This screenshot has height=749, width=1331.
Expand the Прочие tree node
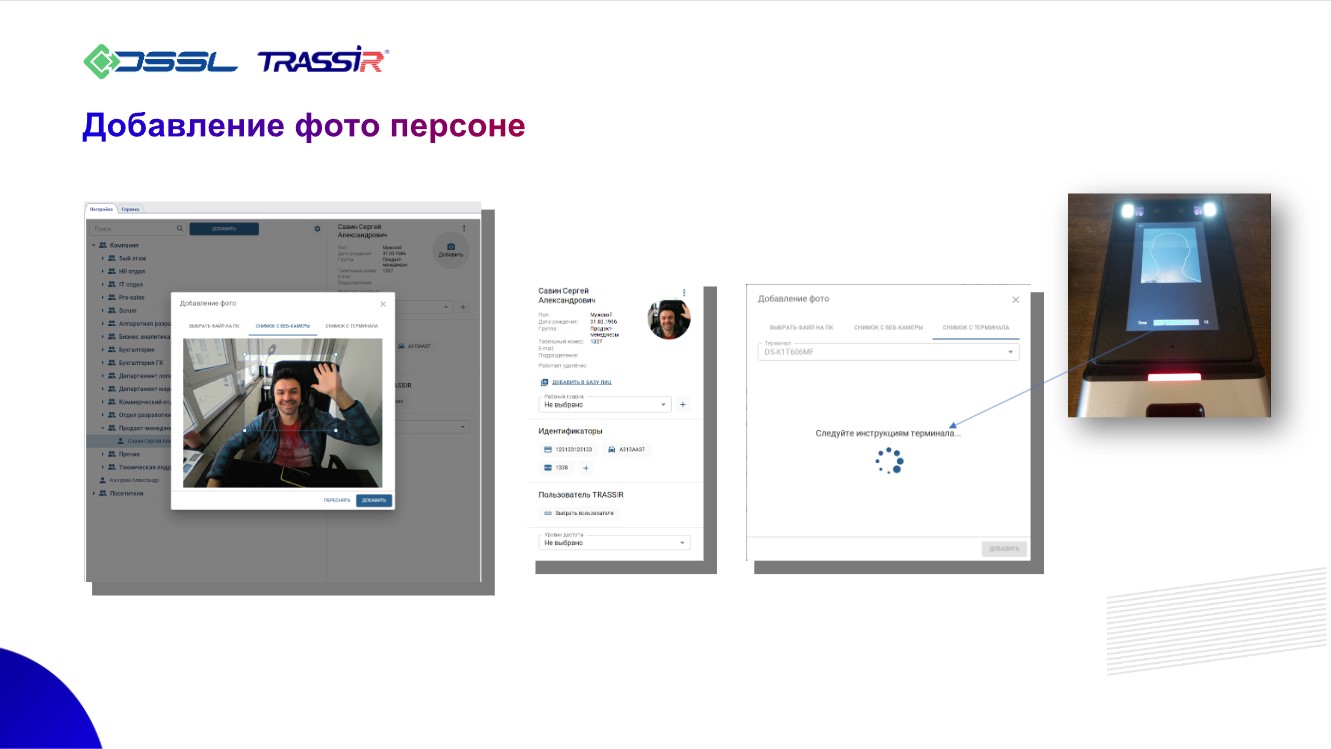pos(102,454)
